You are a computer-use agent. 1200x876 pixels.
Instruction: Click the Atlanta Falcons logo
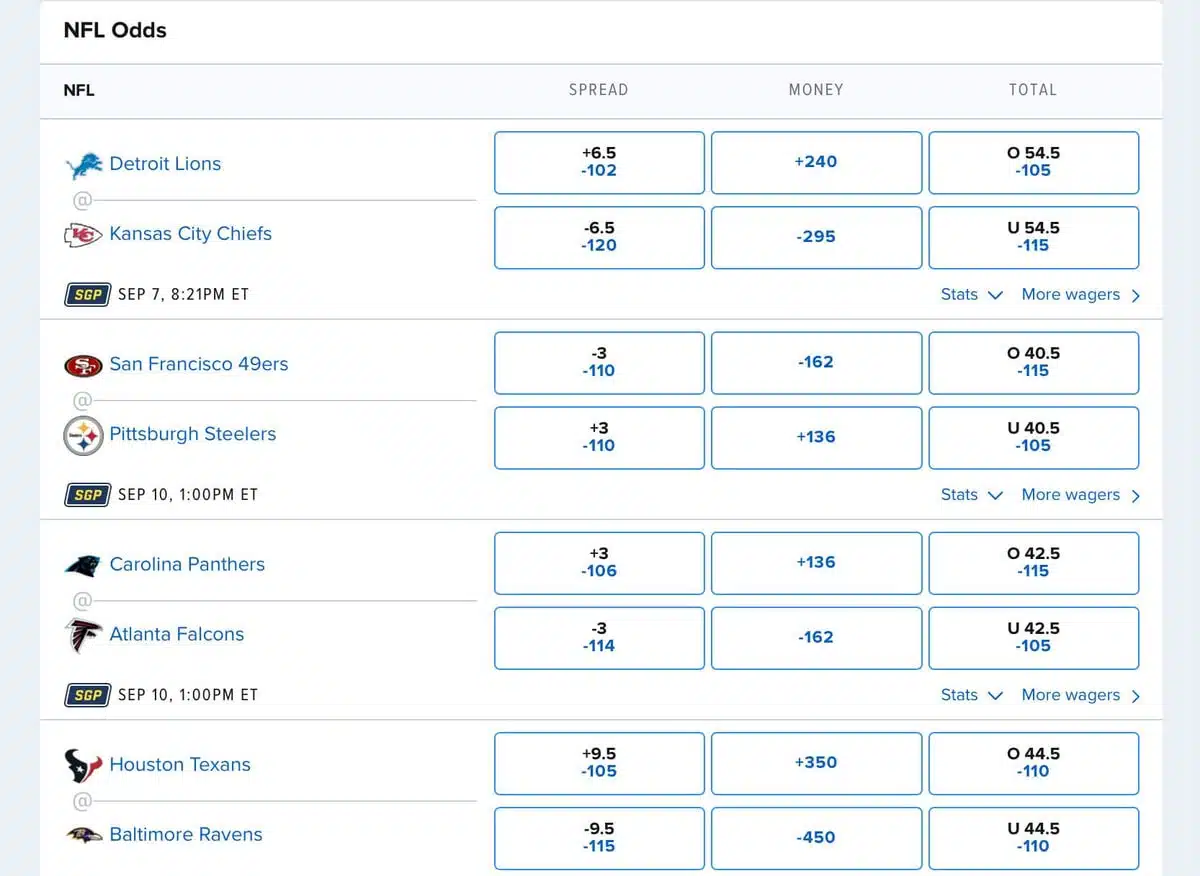pos(84,636)
